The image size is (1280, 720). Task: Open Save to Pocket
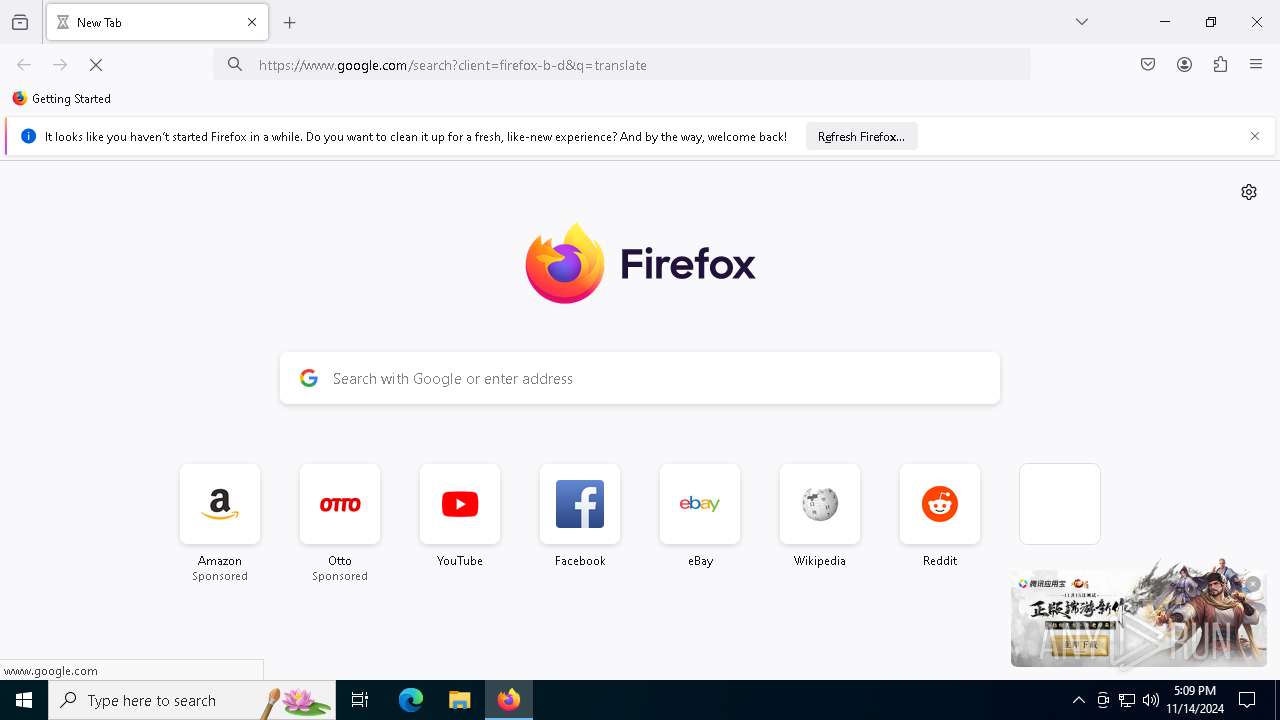1148,65
